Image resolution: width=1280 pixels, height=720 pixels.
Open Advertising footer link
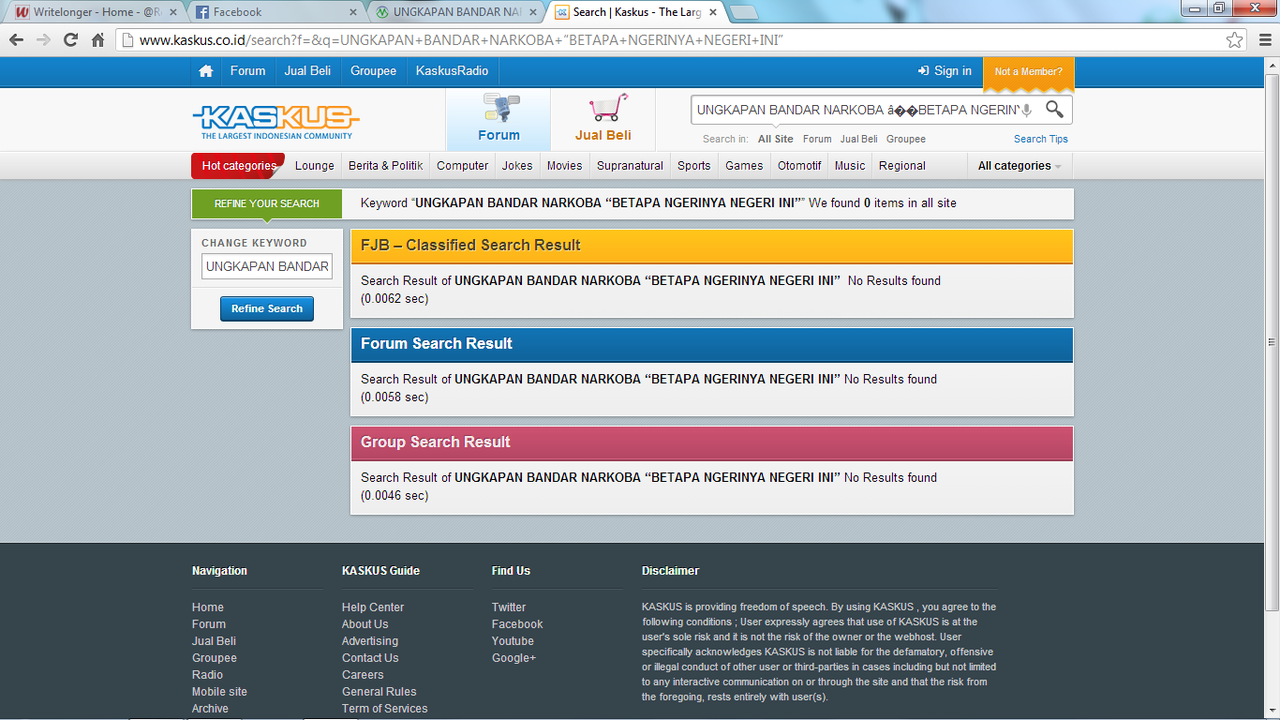pos(370,641)
